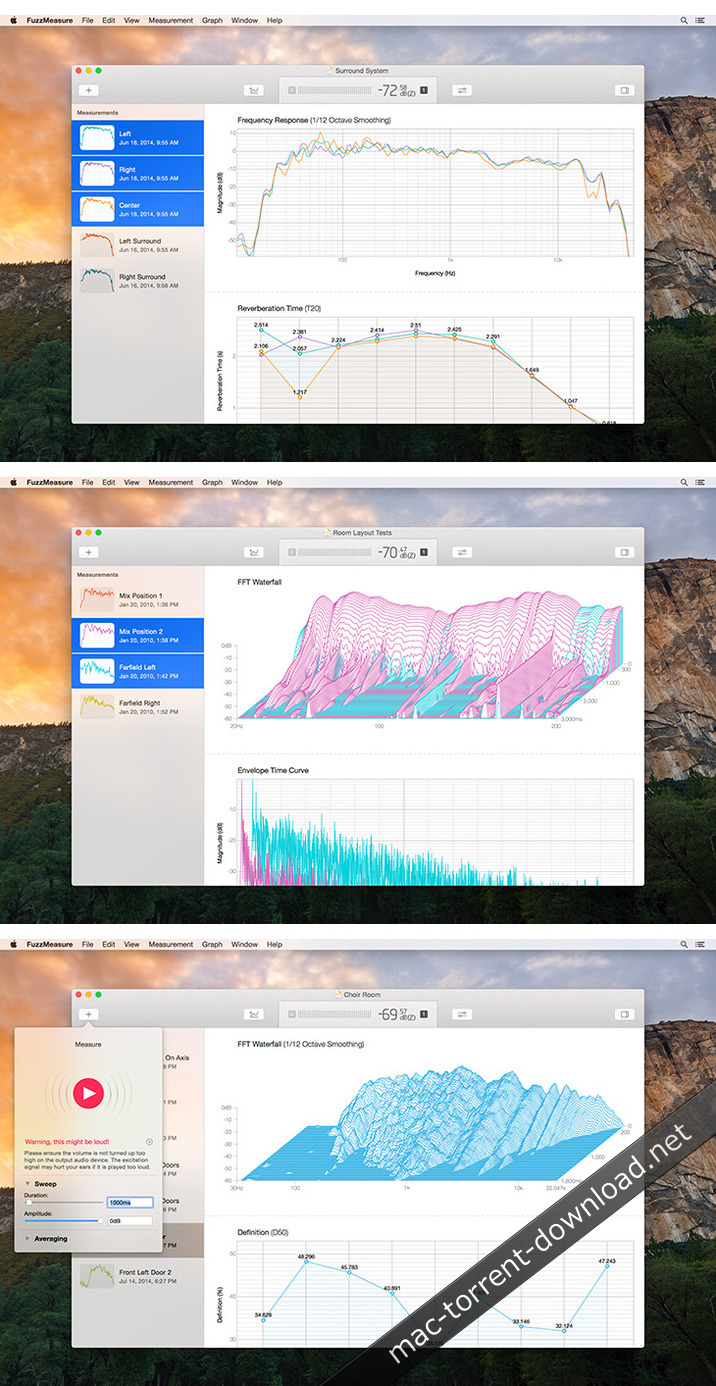Viewport: 716px width, 1386px height.
Task: Click swap arrows icon in Choir Room toolbar
Action: tap(462, 1014)
